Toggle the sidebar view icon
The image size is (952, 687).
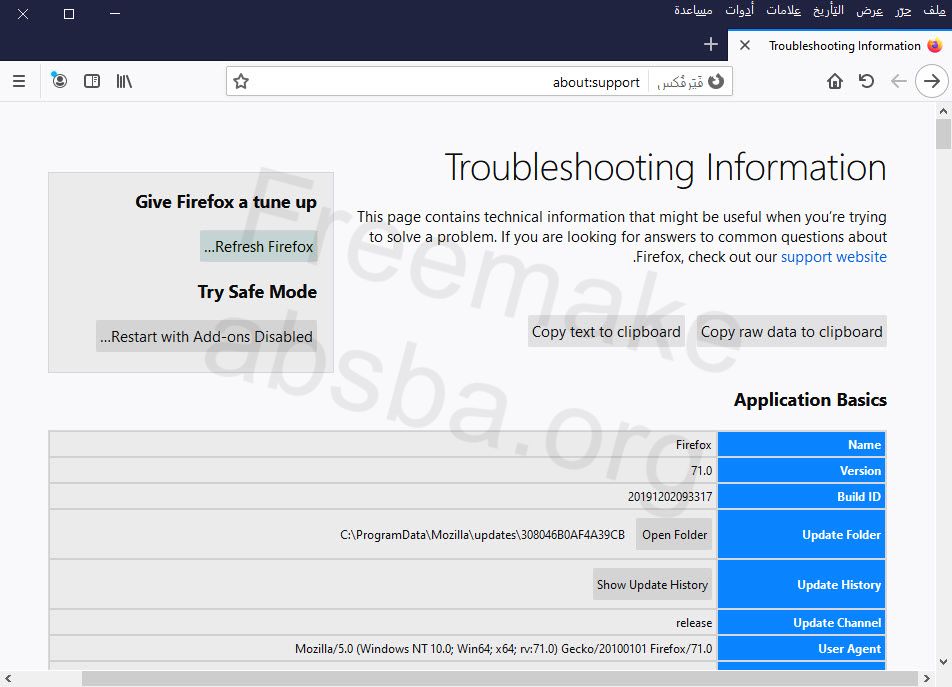(92, 81)
